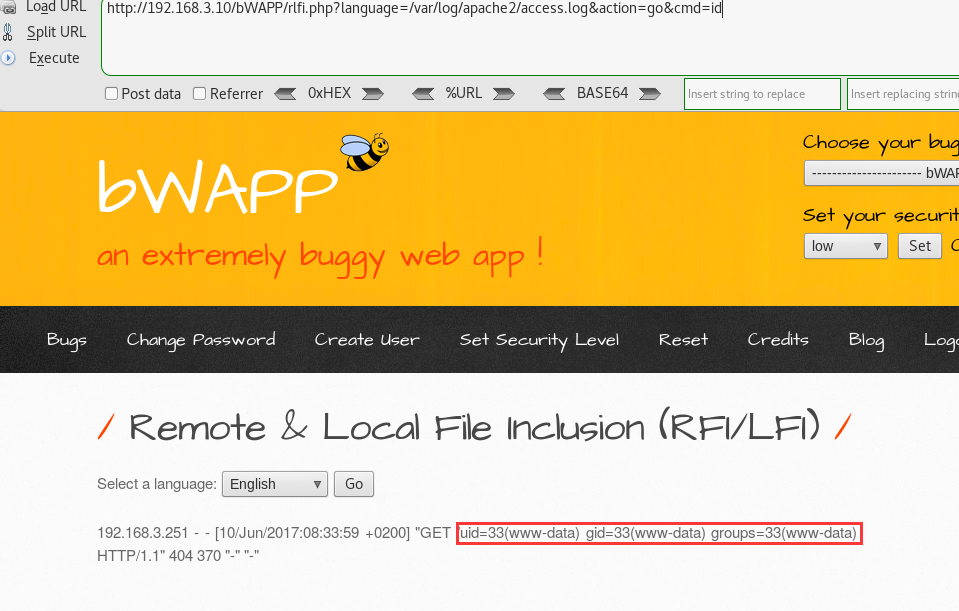Click the Split URL label
The image size is (959, 611).
pyautogui.click(x=56, y=32)
